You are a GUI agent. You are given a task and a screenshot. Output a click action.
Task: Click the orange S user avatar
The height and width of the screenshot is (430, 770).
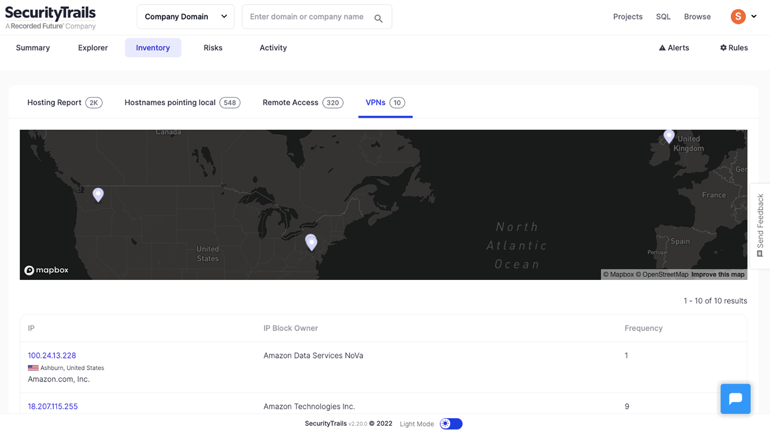[738, 17]
